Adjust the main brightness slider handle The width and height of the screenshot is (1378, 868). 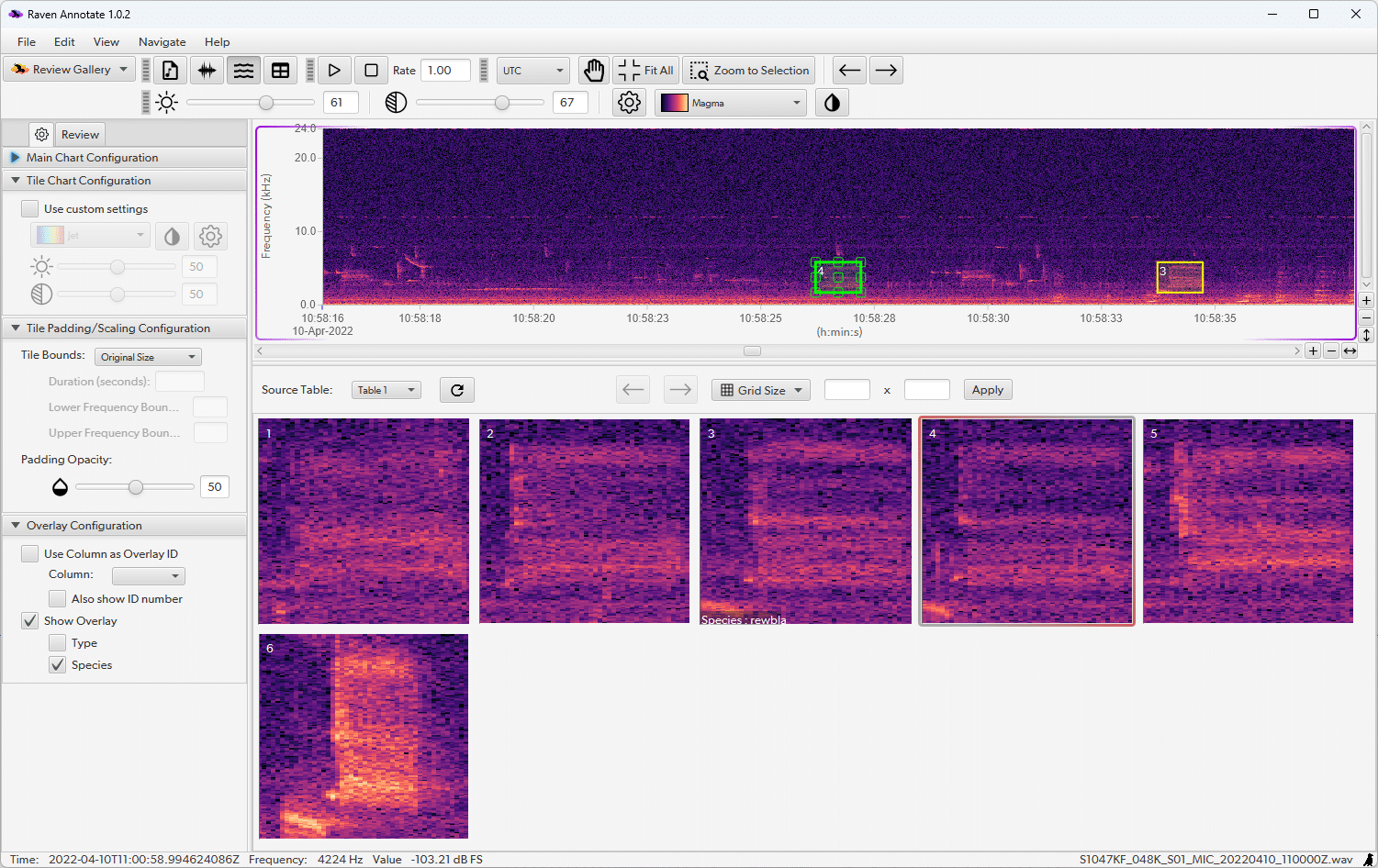point(266,103)
